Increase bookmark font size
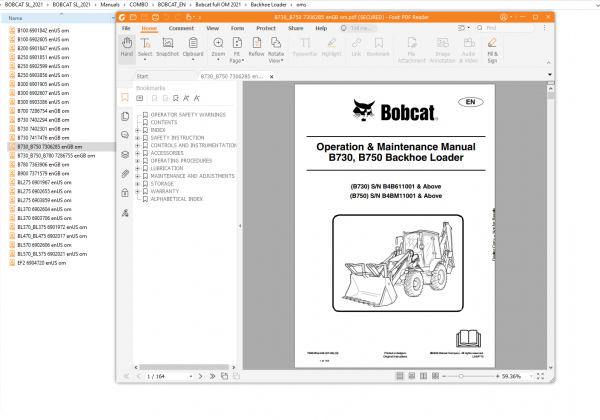Screen dimensions: 600x420 186,98
